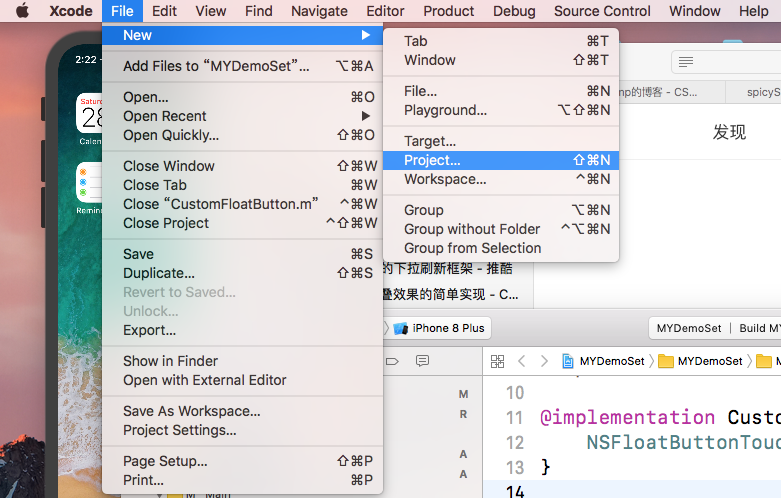The width and height of the screenshot is (781, 498).
Task: Choose Save in File menu
Action: (x=243, y=254)
